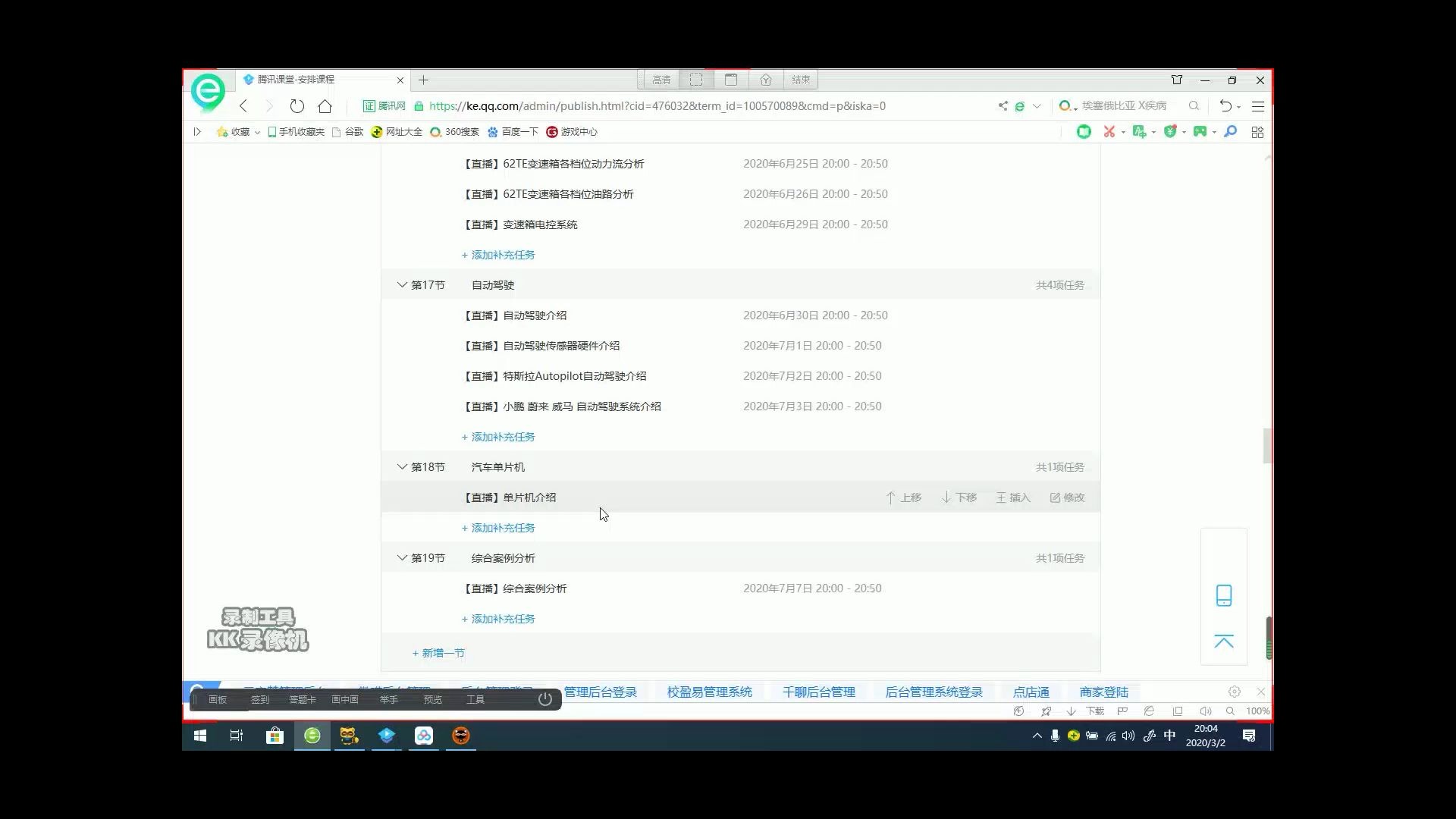Click the 千聊后台管理 suggestion link
The width and height of the screenshot is (1456, 819).
click(x=819, y=692)
